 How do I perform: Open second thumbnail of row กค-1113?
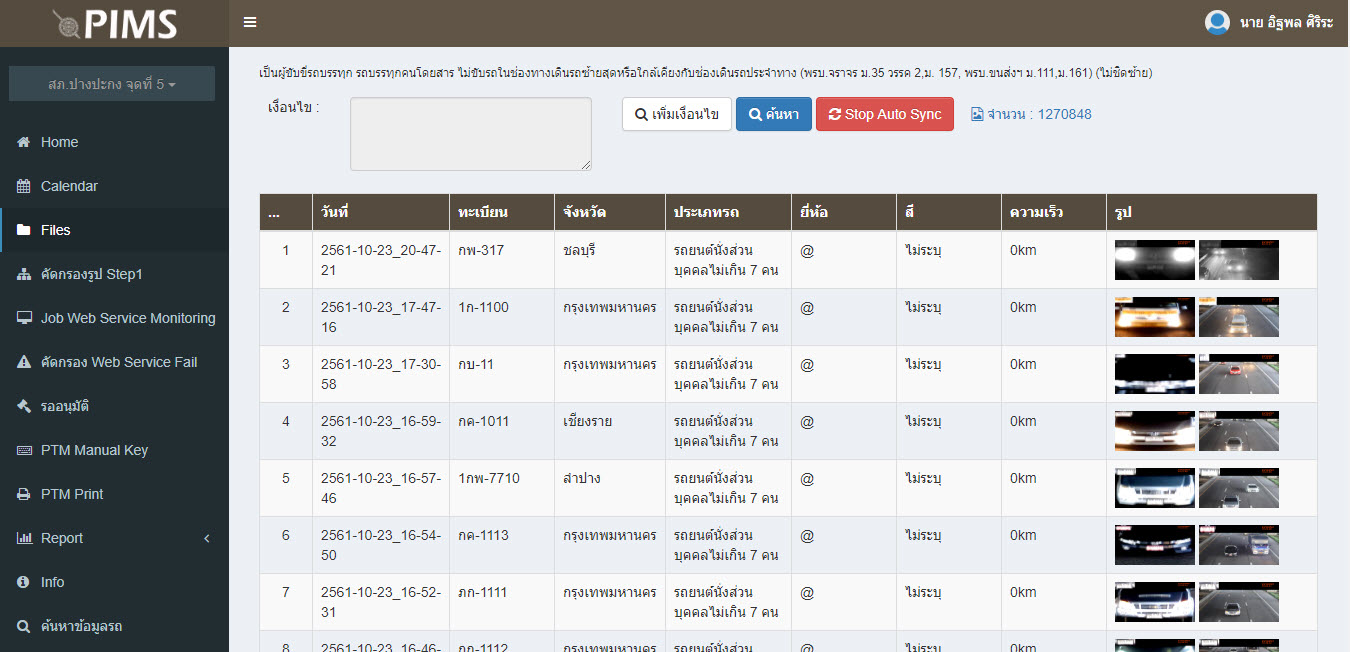1239,545
